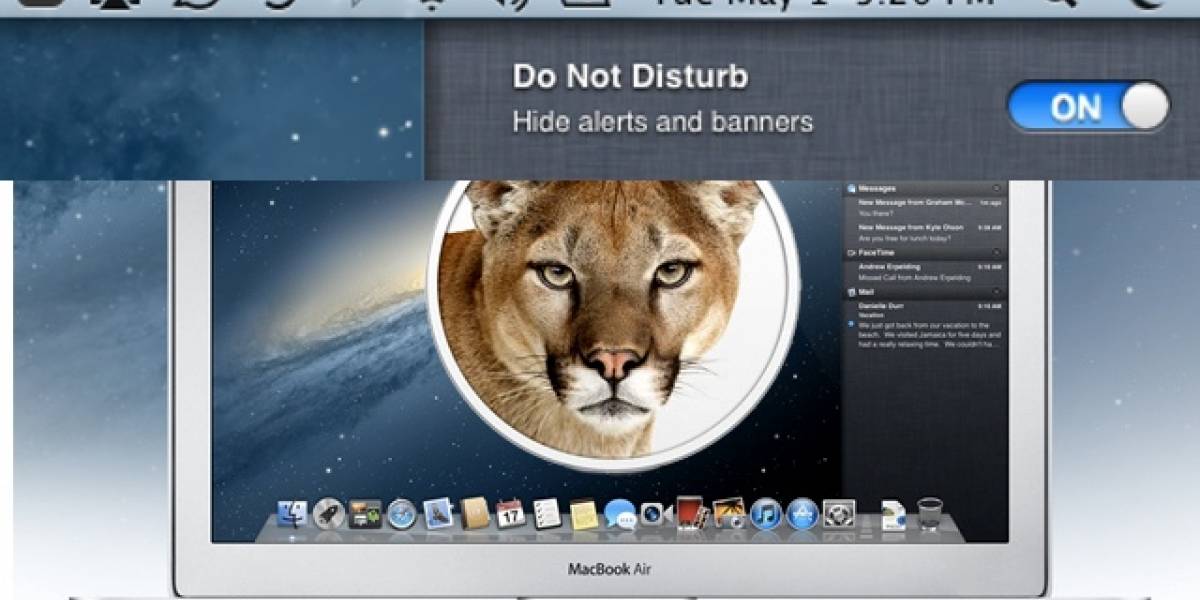This screenshot has width=1200, height=600.
Task: Open App Store icon in dock
Action: point(802,514)
